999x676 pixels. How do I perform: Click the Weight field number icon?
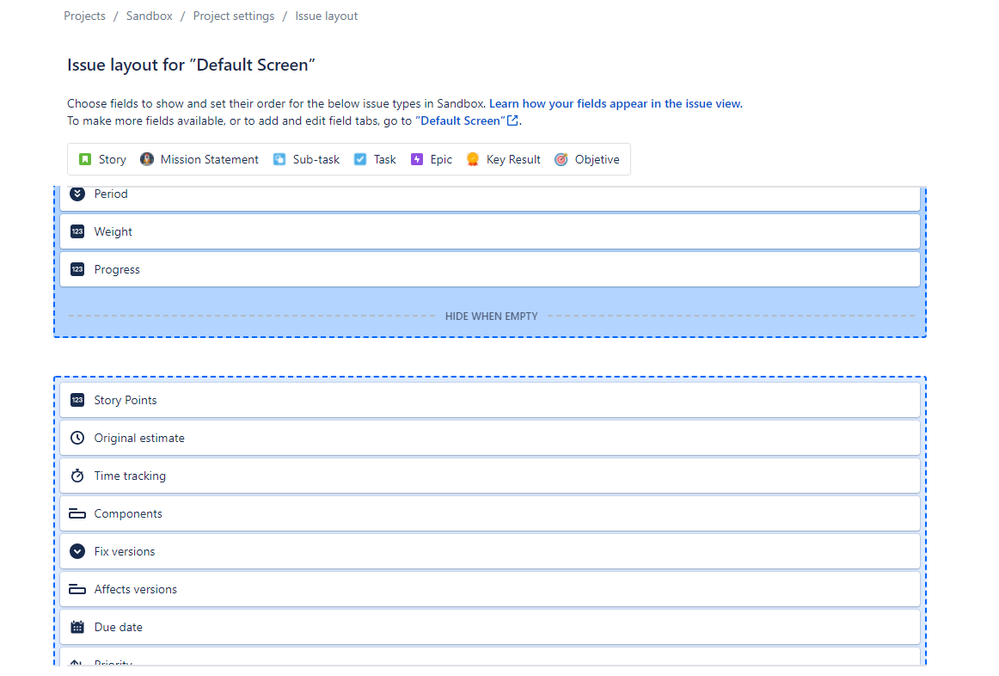77,232
